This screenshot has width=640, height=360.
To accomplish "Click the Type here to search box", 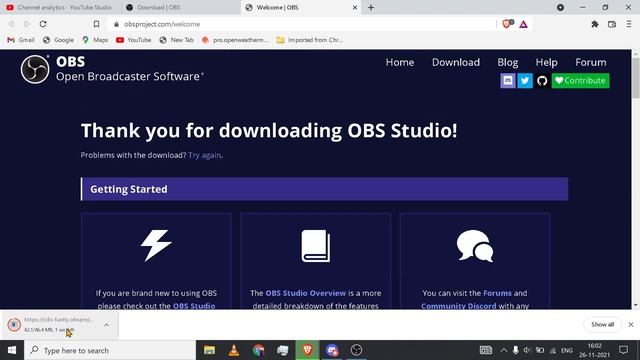I will tap(110, 350).
